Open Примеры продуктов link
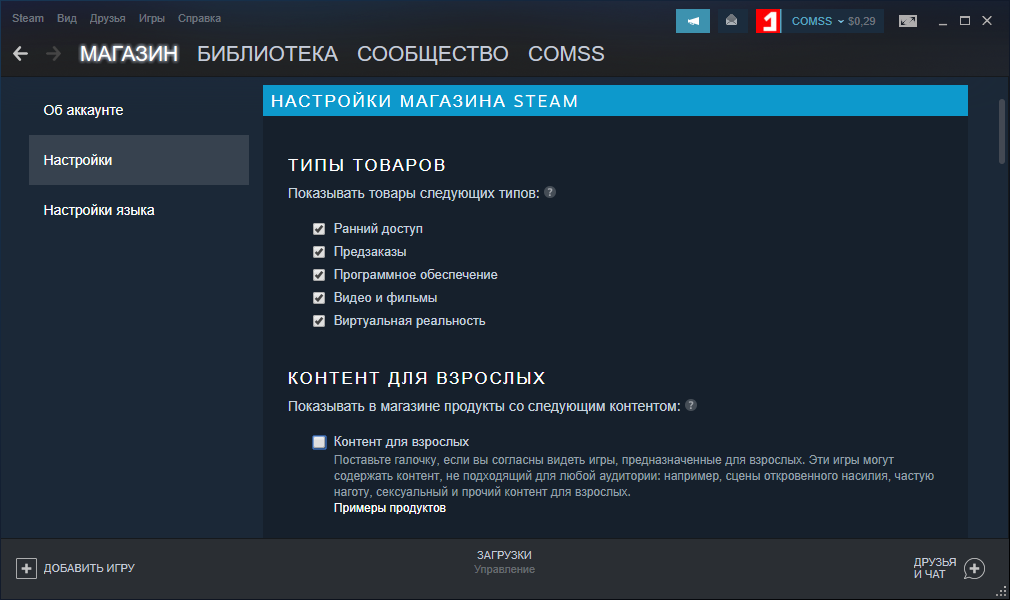 (390, 508)
